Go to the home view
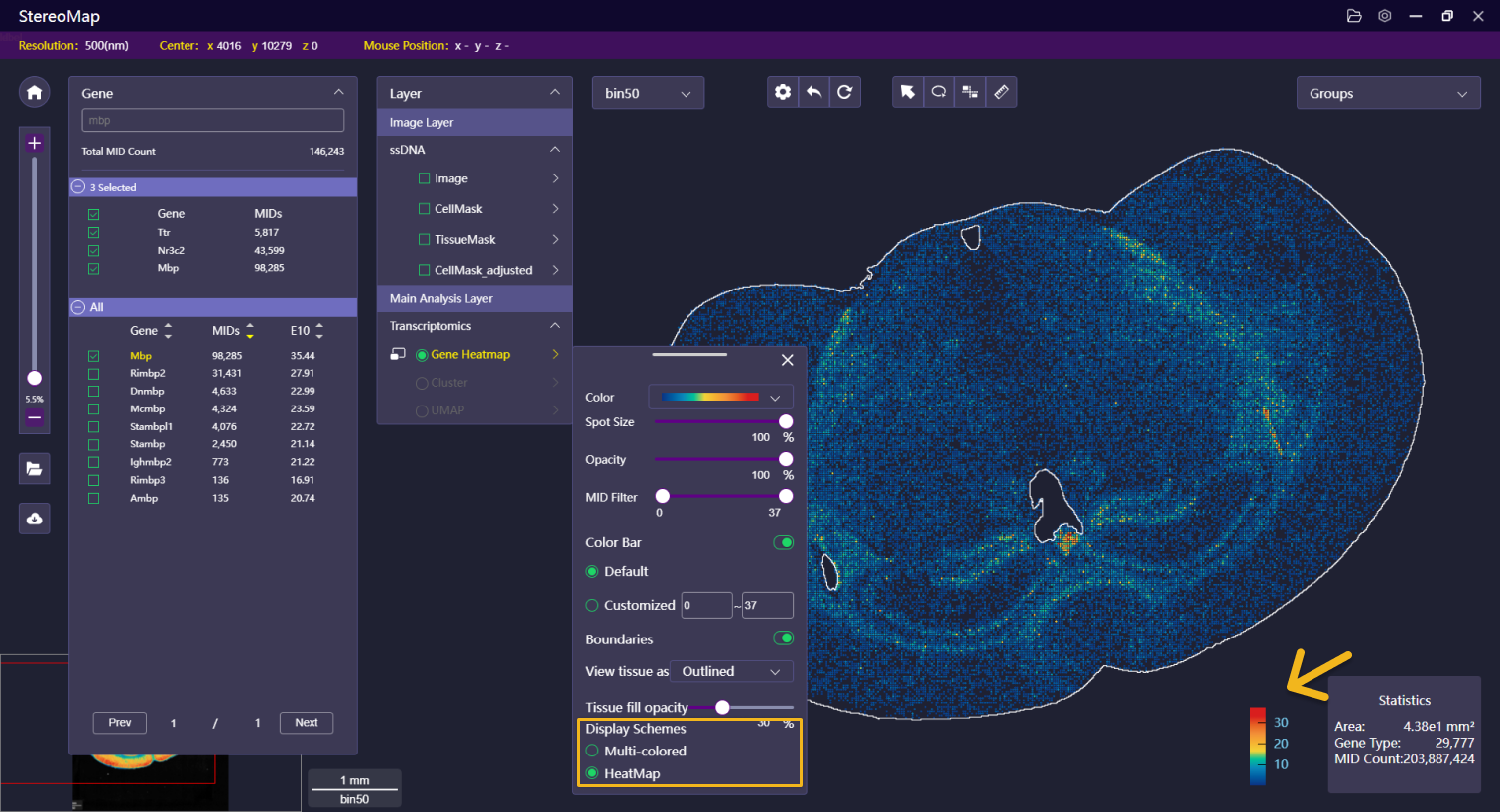The image size is (1500, 812). [x=35, y=92]
